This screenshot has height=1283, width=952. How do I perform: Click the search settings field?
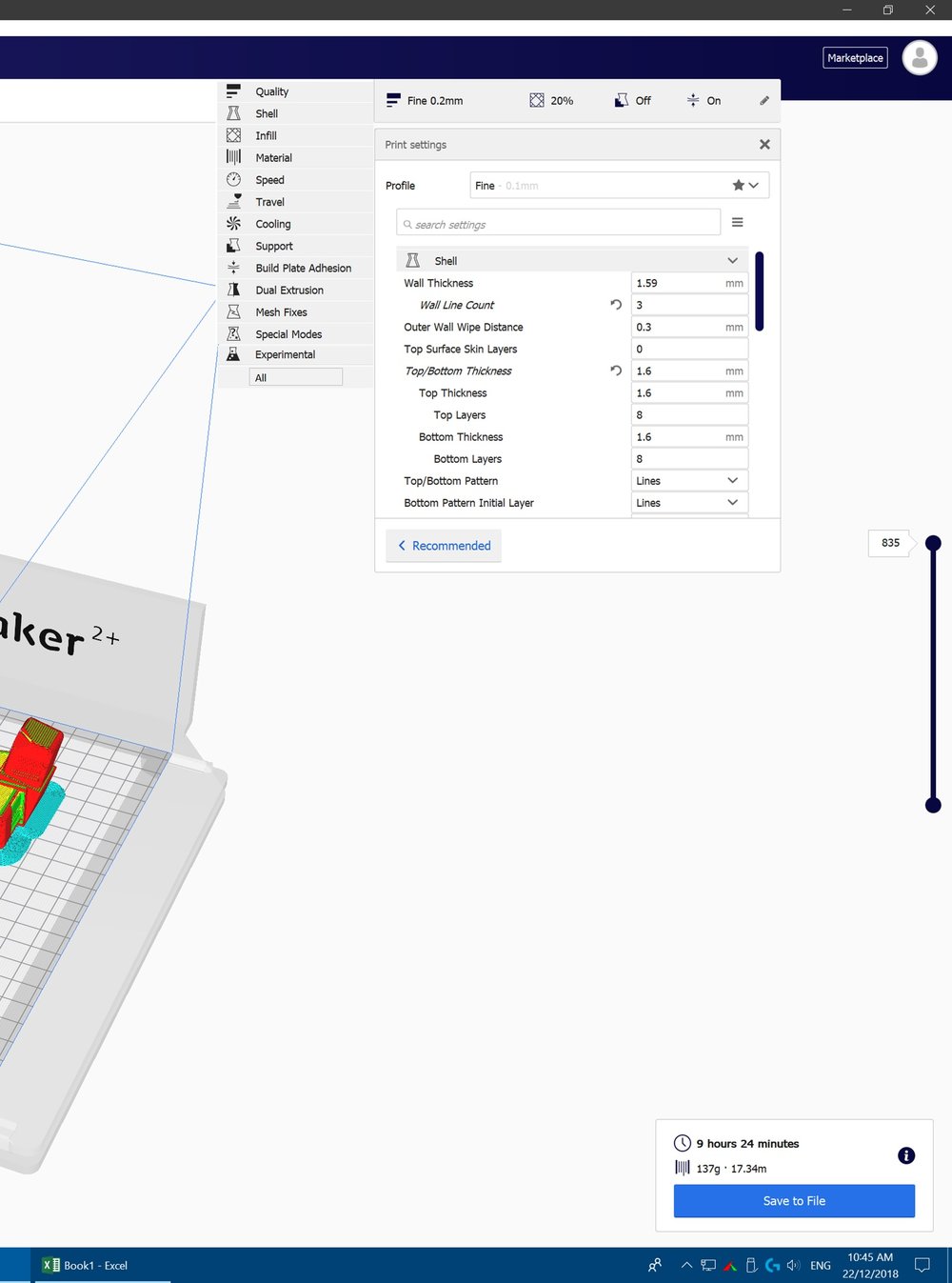pyautogui.click(x=557, y=222)
